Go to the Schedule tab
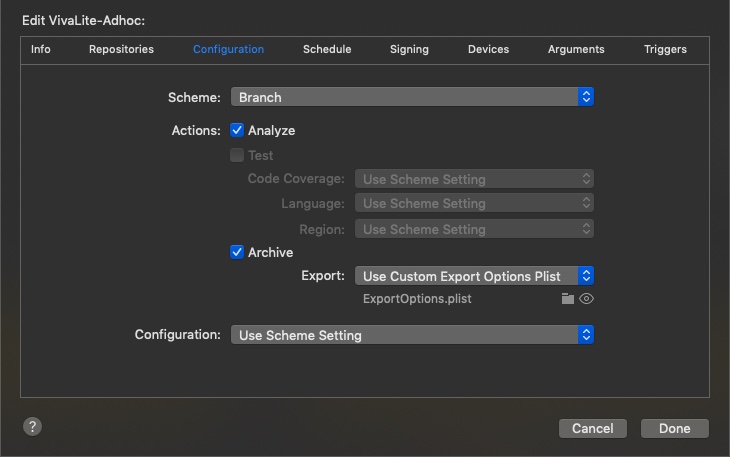 327,49
